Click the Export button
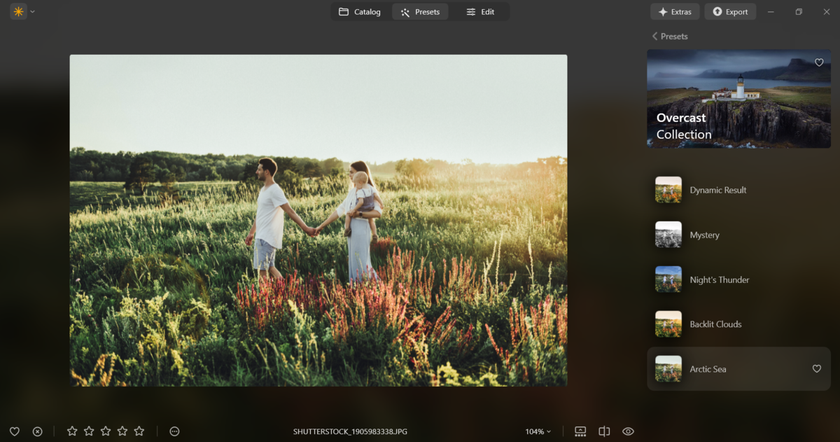Screen dimensions: 840x442 729,12
